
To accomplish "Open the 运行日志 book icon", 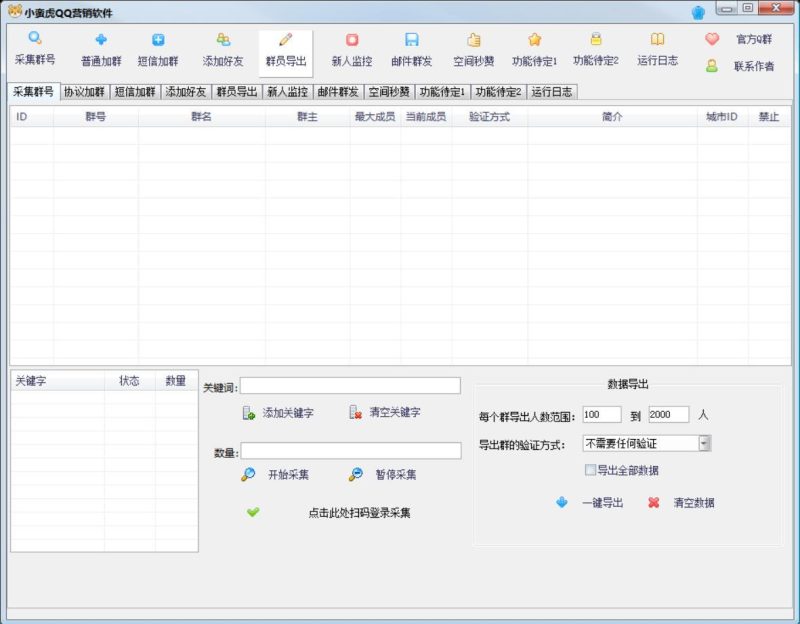I will (657, 40).
